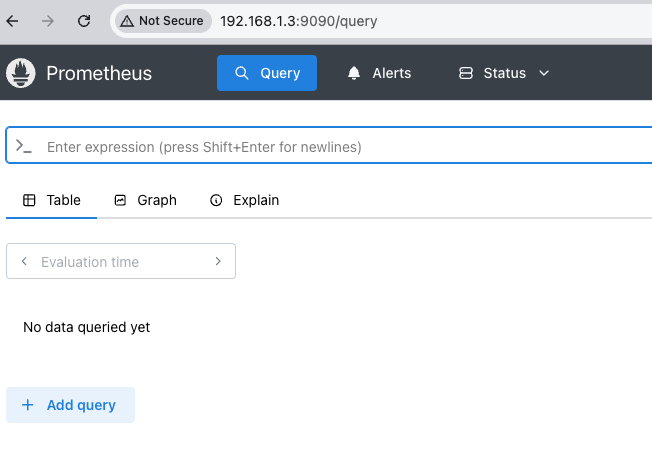Viewport: 652px width, 451px height.
Task: Reload the page with the refresh icon
Action: point(84,20)
